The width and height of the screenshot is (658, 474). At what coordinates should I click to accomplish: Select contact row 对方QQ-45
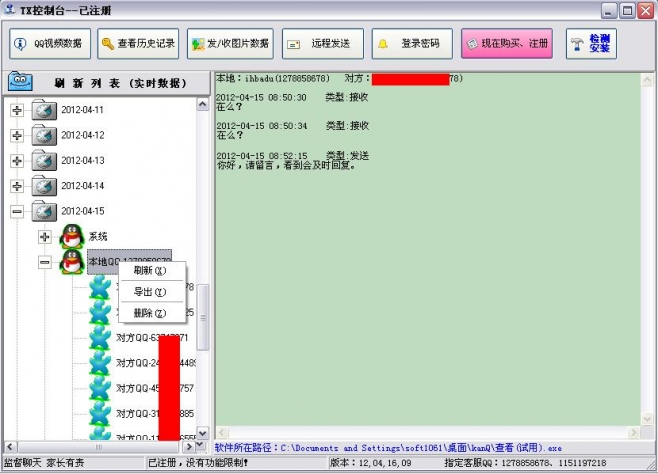click(155, 388)
